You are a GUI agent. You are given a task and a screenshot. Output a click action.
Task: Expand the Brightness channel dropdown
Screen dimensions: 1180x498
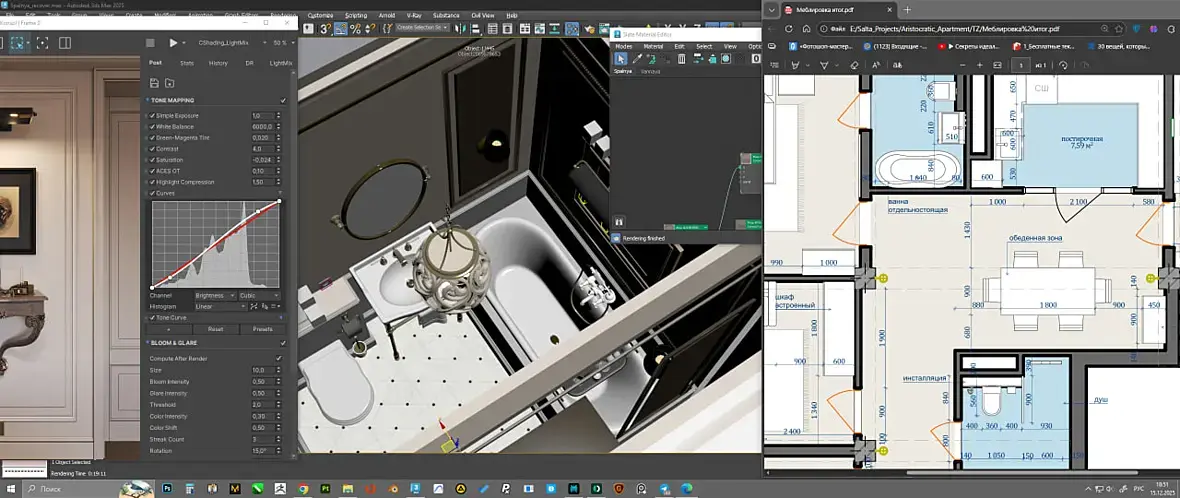[x=216, y=296]
